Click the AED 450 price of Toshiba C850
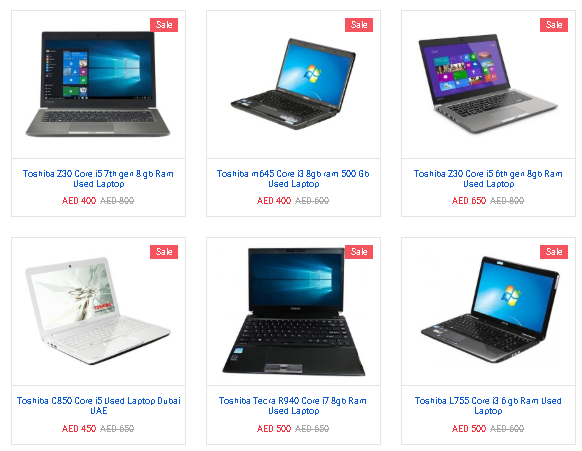582x451 pixels. (79, 429)
